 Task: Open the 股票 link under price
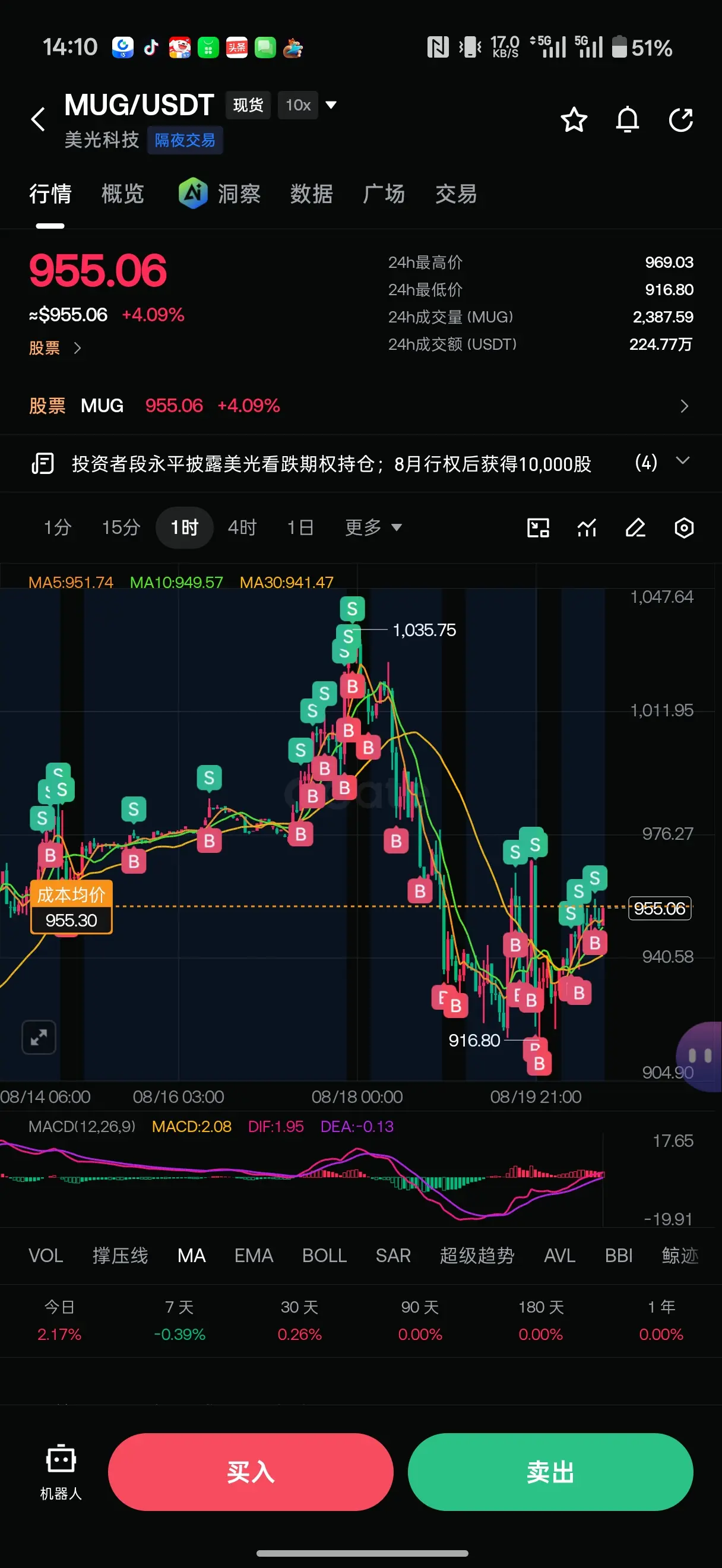pos(55,347)
